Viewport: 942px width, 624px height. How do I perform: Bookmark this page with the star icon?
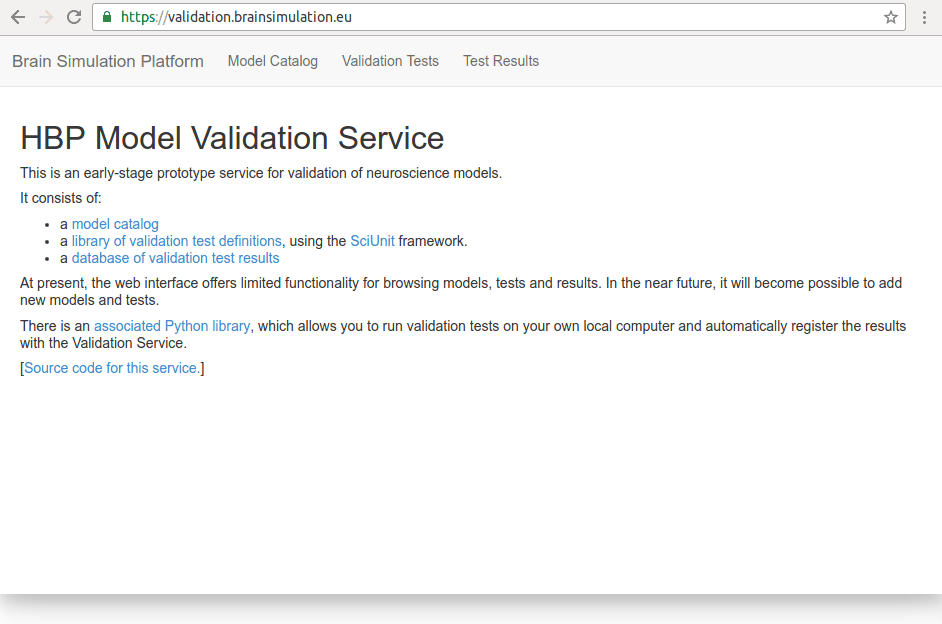coord(890,17)
